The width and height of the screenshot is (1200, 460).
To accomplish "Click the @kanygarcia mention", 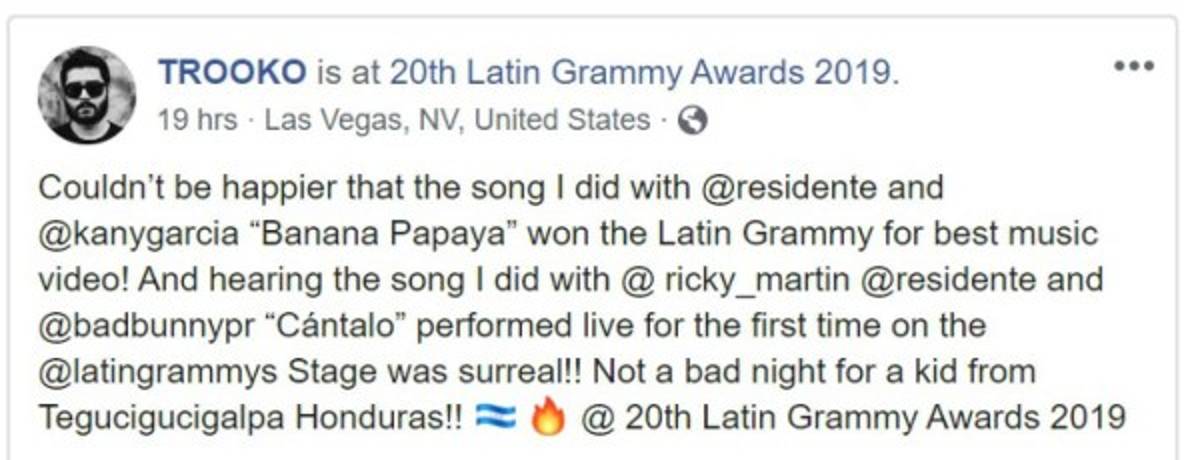I will pos(133,235).
